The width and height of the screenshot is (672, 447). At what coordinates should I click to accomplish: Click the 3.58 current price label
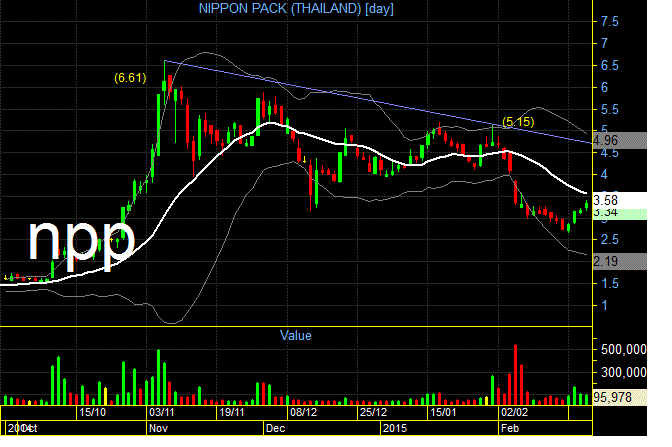click(619, 200)
